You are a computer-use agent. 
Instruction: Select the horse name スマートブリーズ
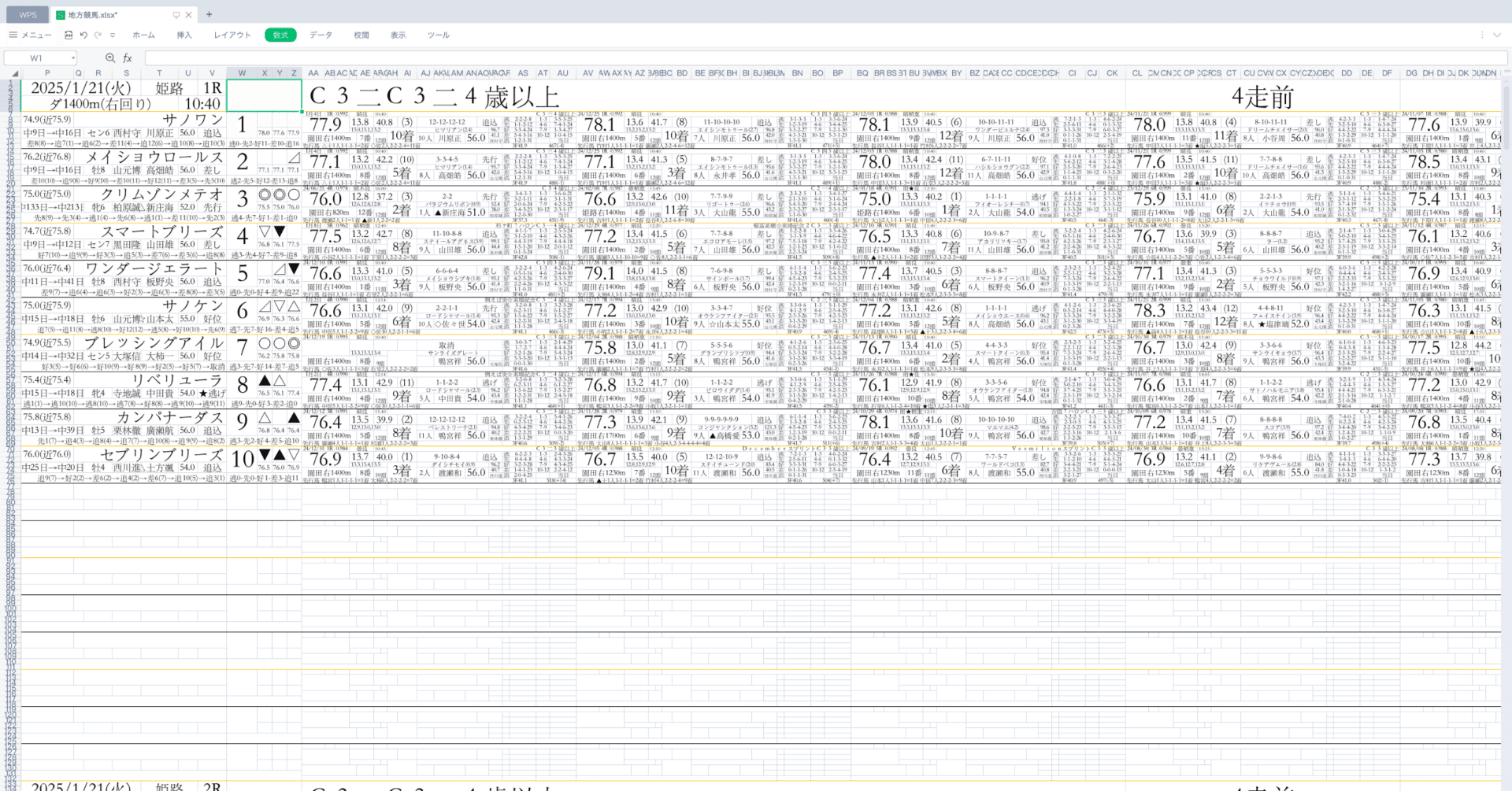pos(162,231)
